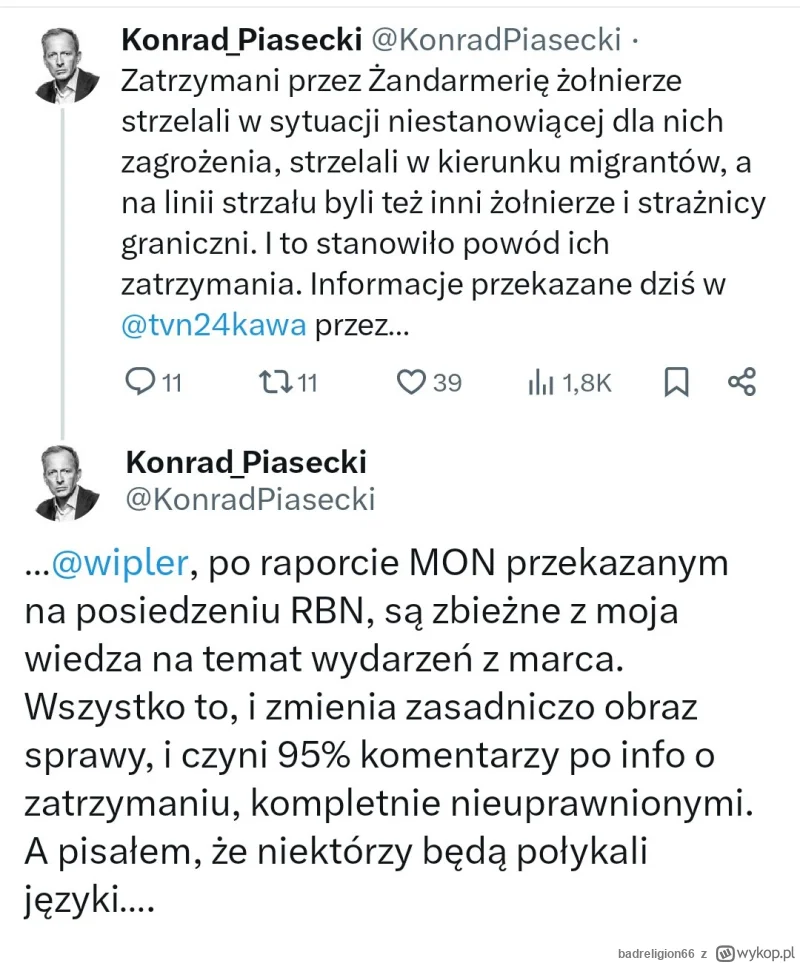Retweet the first tweet in the thread
The width and height of the screenshot is (800, 963).
pos(273,381)
